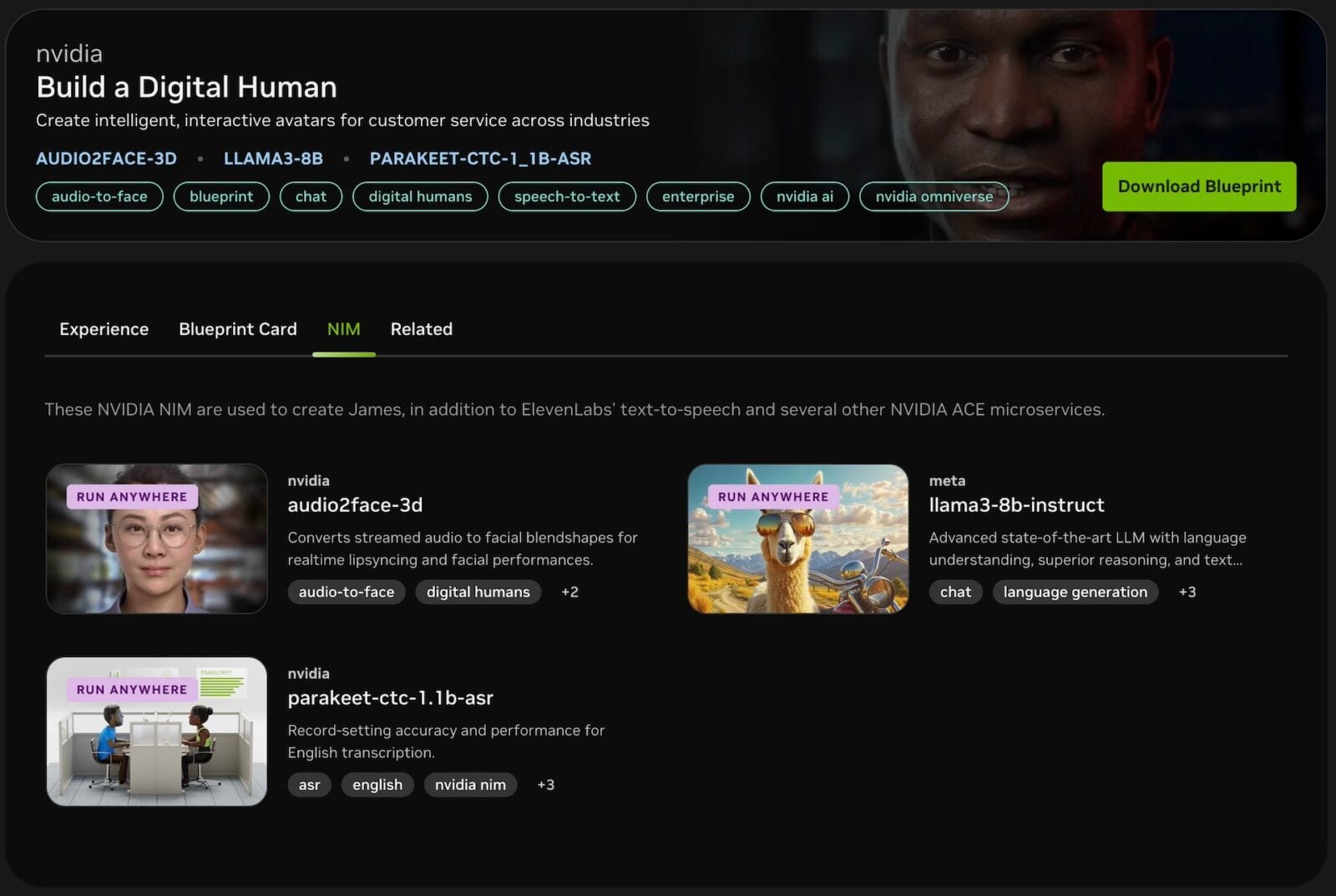This screenshot has height=896, width=1336.
Task: Open the llama3-8b-instruct card title
Action: click(1016, 505)
